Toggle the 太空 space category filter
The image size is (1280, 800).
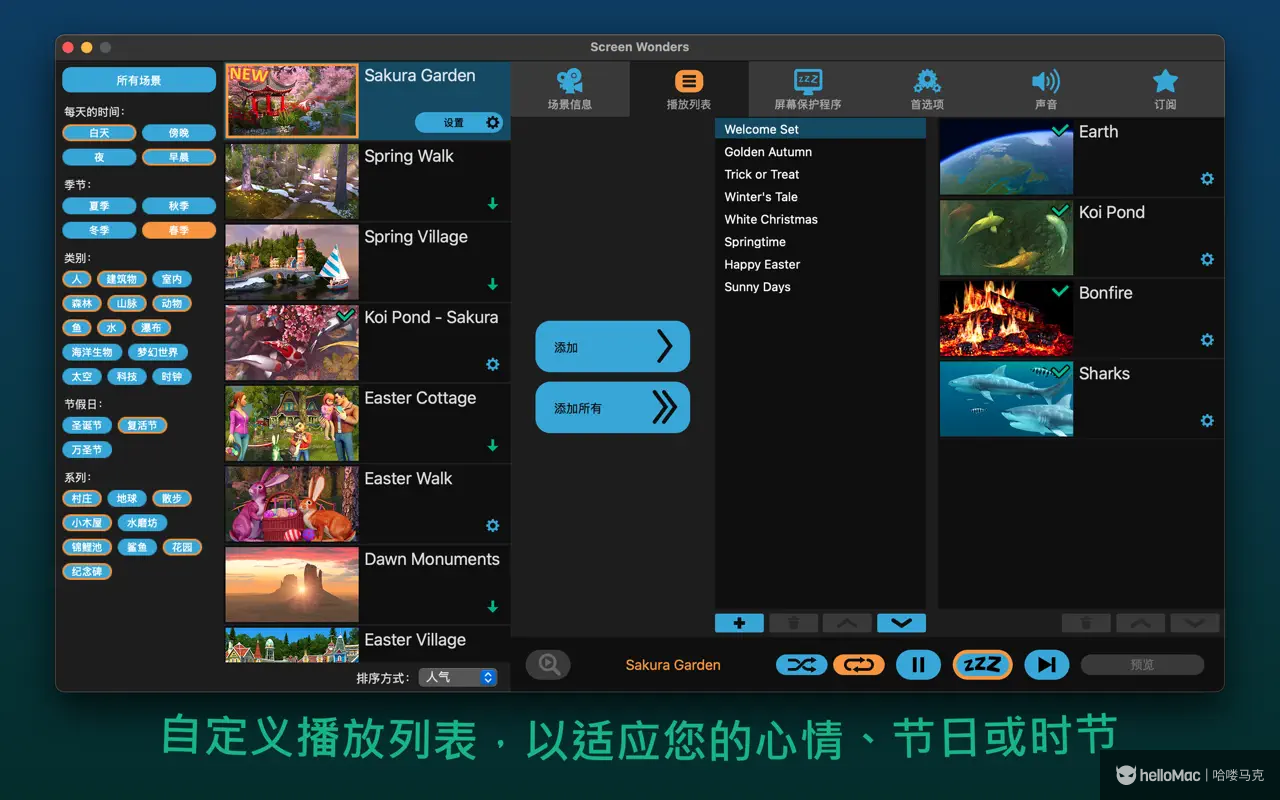(82, 377)
